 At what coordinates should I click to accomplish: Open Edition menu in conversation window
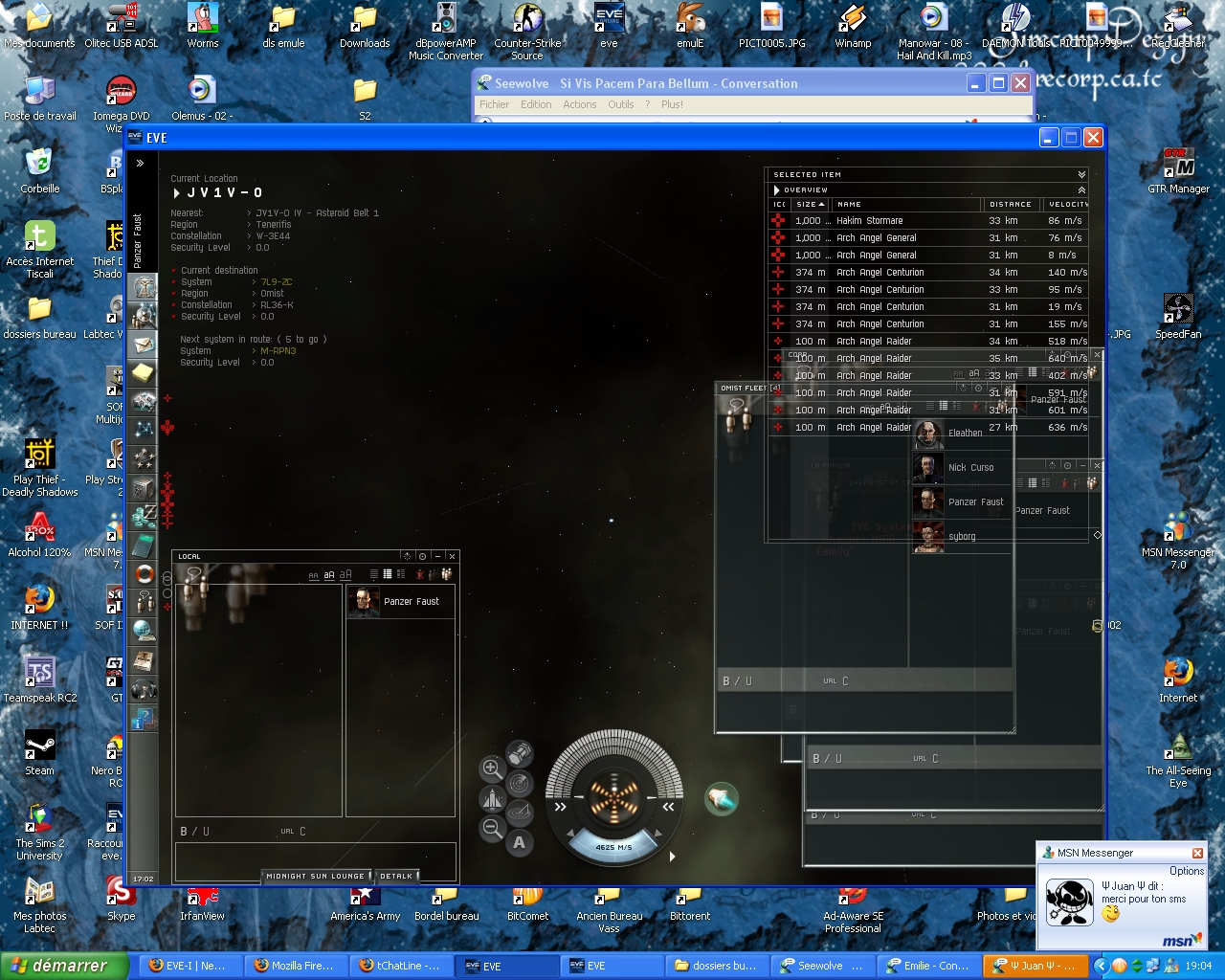tap(536, 105)
